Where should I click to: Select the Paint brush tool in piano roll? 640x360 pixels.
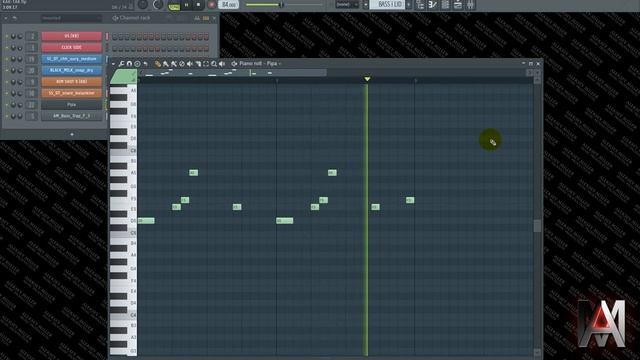(166, 64)
